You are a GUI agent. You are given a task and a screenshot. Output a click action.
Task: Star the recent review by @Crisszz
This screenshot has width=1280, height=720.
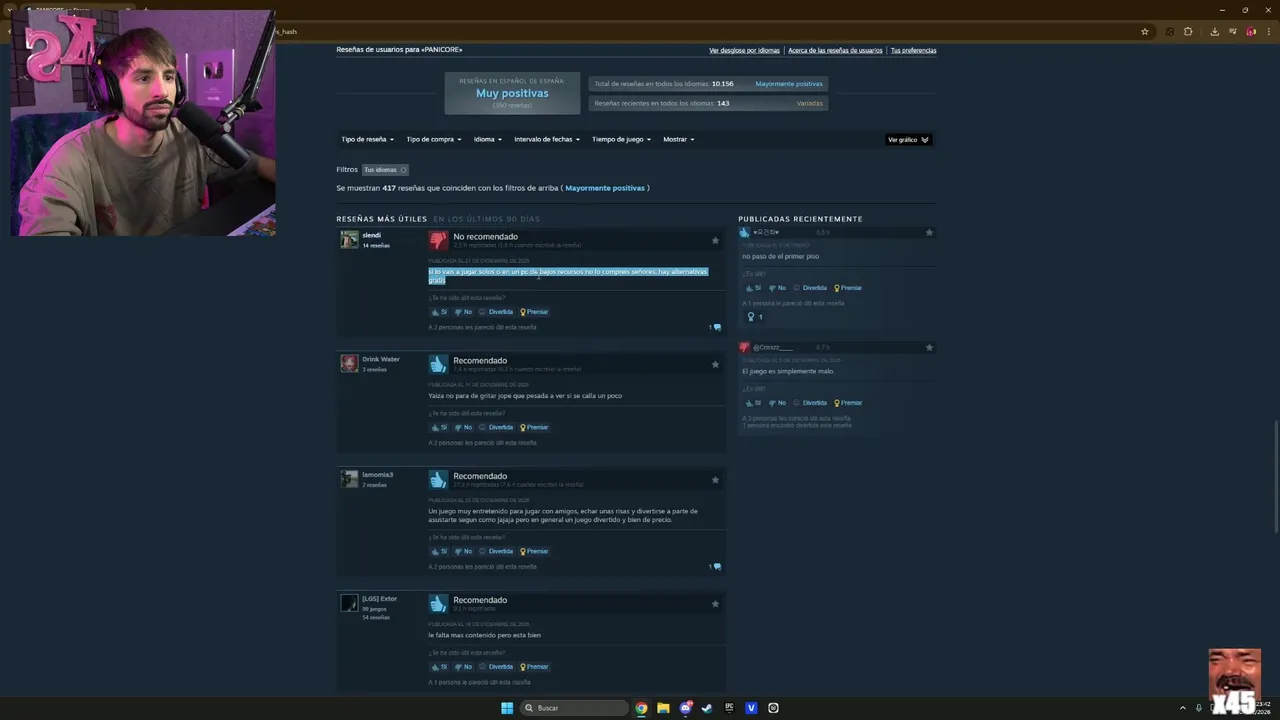click(x=929, y=347)
